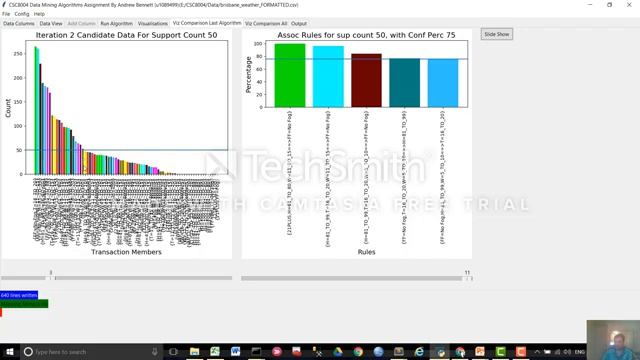The height and width of the screenshot is (360, 640).
Task: Click the green status bar message
Action: coord(24,303)
